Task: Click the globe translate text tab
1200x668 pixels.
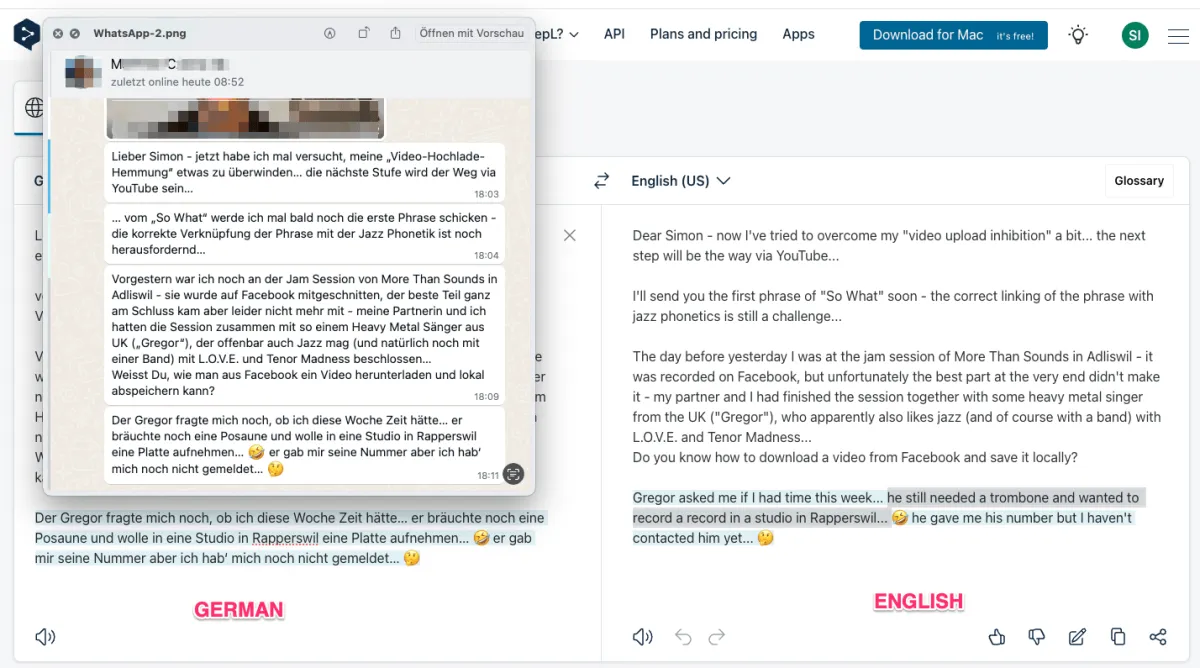Action: 35,108
